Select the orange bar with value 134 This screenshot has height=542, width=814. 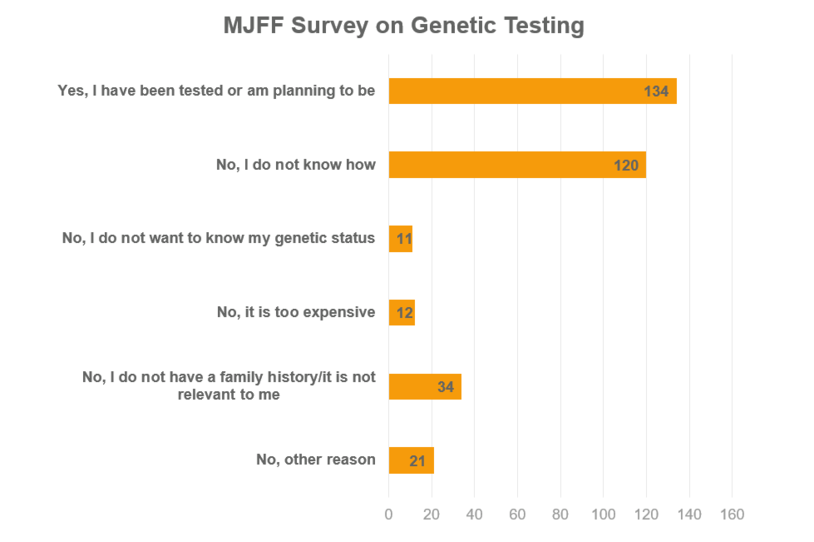pyautogui.click(x=532, y=91)
